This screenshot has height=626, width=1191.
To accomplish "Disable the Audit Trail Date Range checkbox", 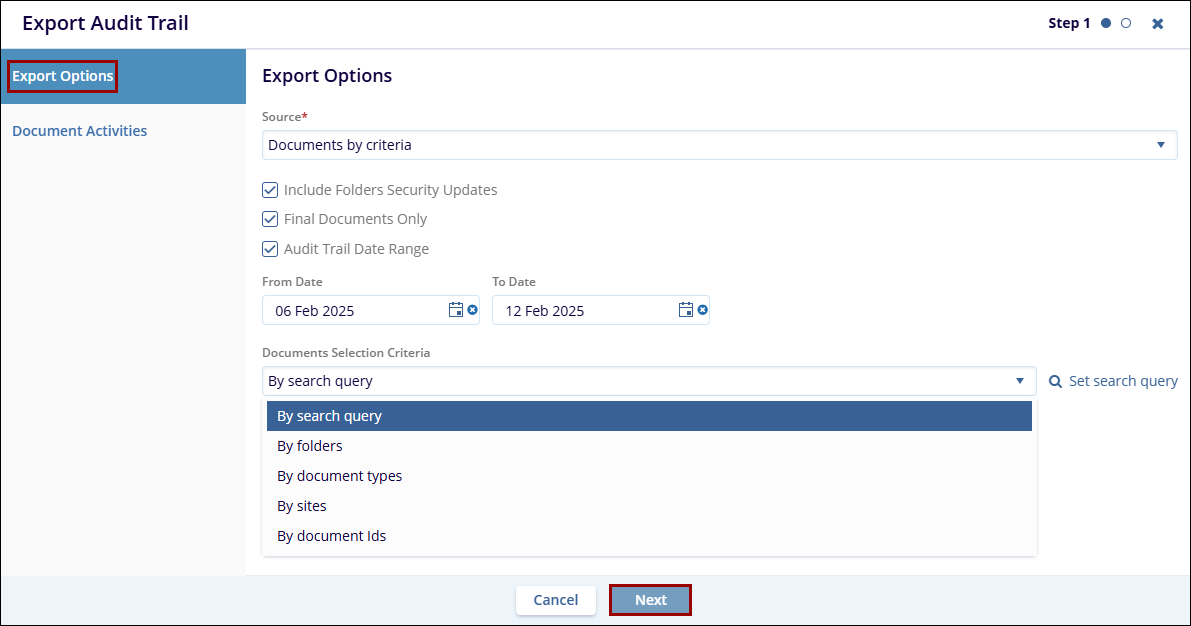I will [x=270, y=249].
